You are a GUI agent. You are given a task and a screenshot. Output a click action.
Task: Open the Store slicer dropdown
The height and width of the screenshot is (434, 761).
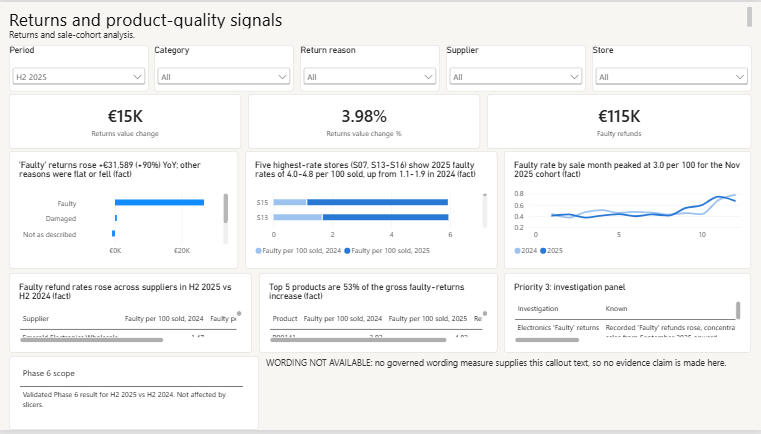pos(671,77)
